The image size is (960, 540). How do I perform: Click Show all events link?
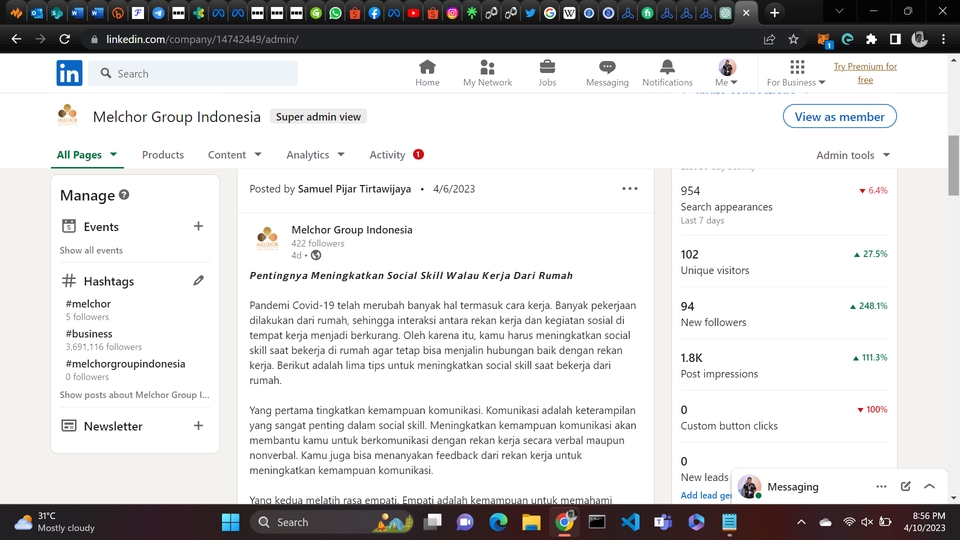point(91,250)
